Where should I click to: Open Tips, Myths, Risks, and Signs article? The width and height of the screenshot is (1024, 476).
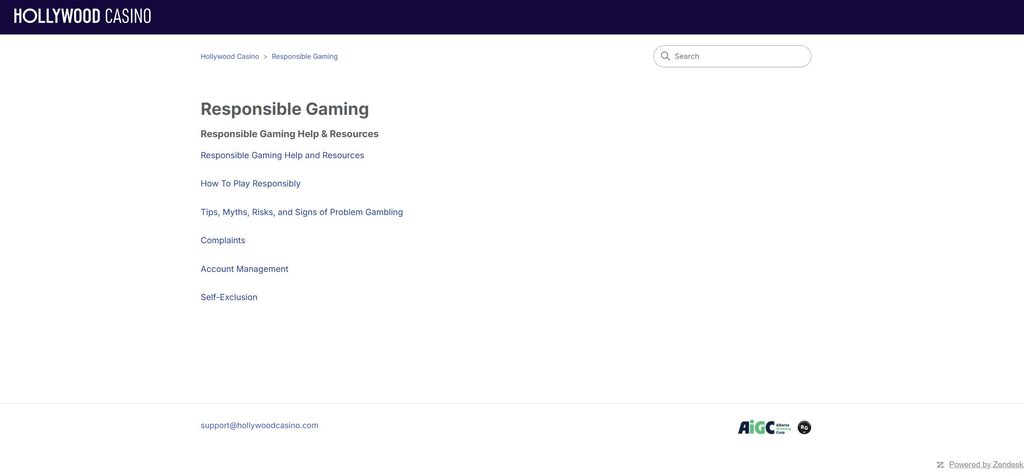coord(302,212)
